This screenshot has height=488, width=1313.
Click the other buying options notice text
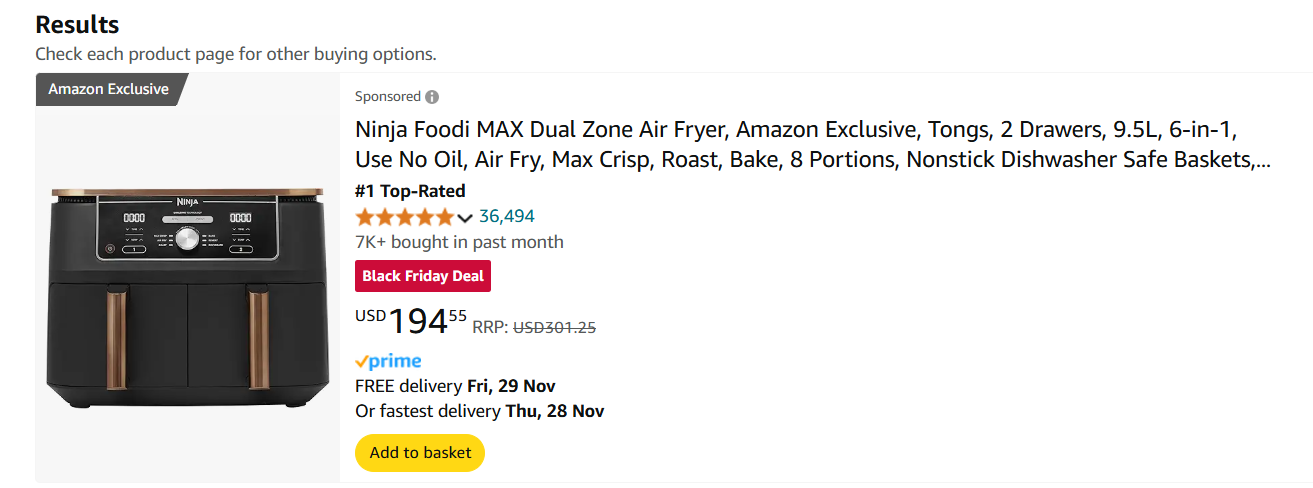pos(236,54)
